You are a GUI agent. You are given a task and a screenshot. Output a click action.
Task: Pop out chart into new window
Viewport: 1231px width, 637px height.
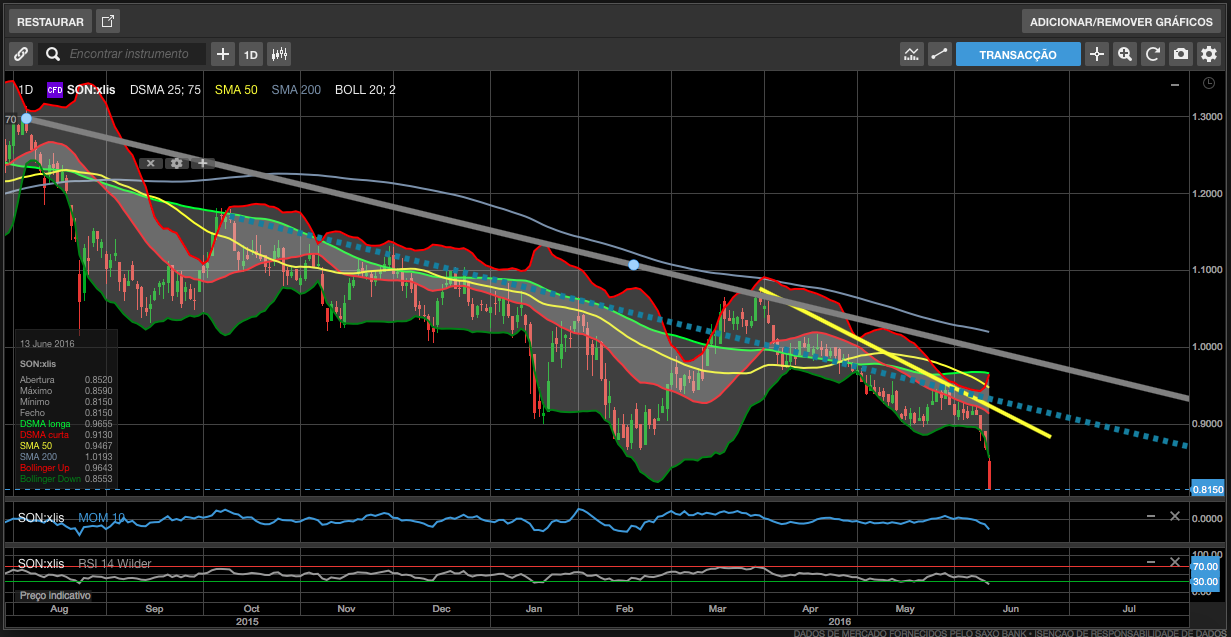108,21
